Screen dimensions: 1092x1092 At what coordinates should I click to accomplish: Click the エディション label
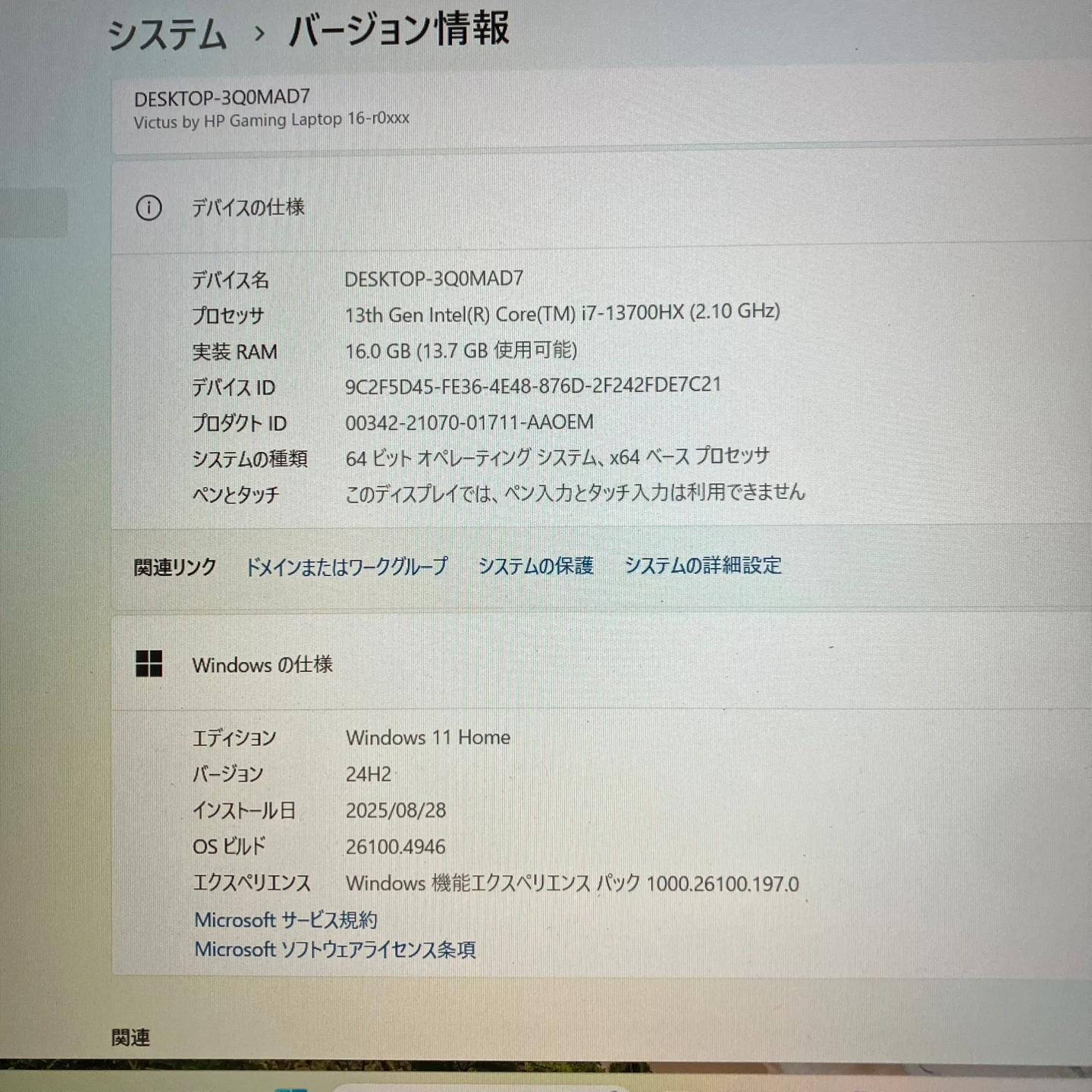(x=234, y=738)
